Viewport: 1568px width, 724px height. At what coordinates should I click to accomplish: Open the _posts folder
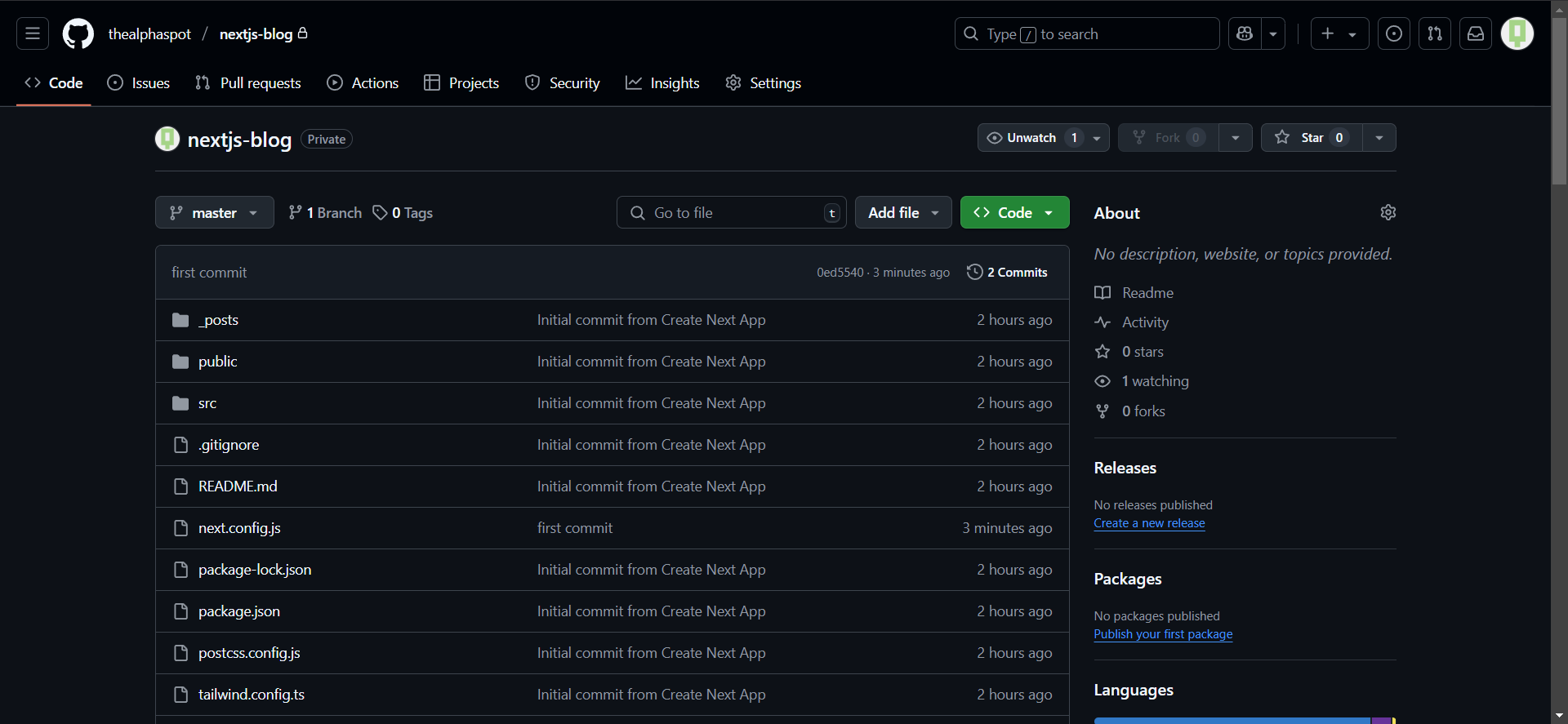pyautogui.click(x=218, y=320)
